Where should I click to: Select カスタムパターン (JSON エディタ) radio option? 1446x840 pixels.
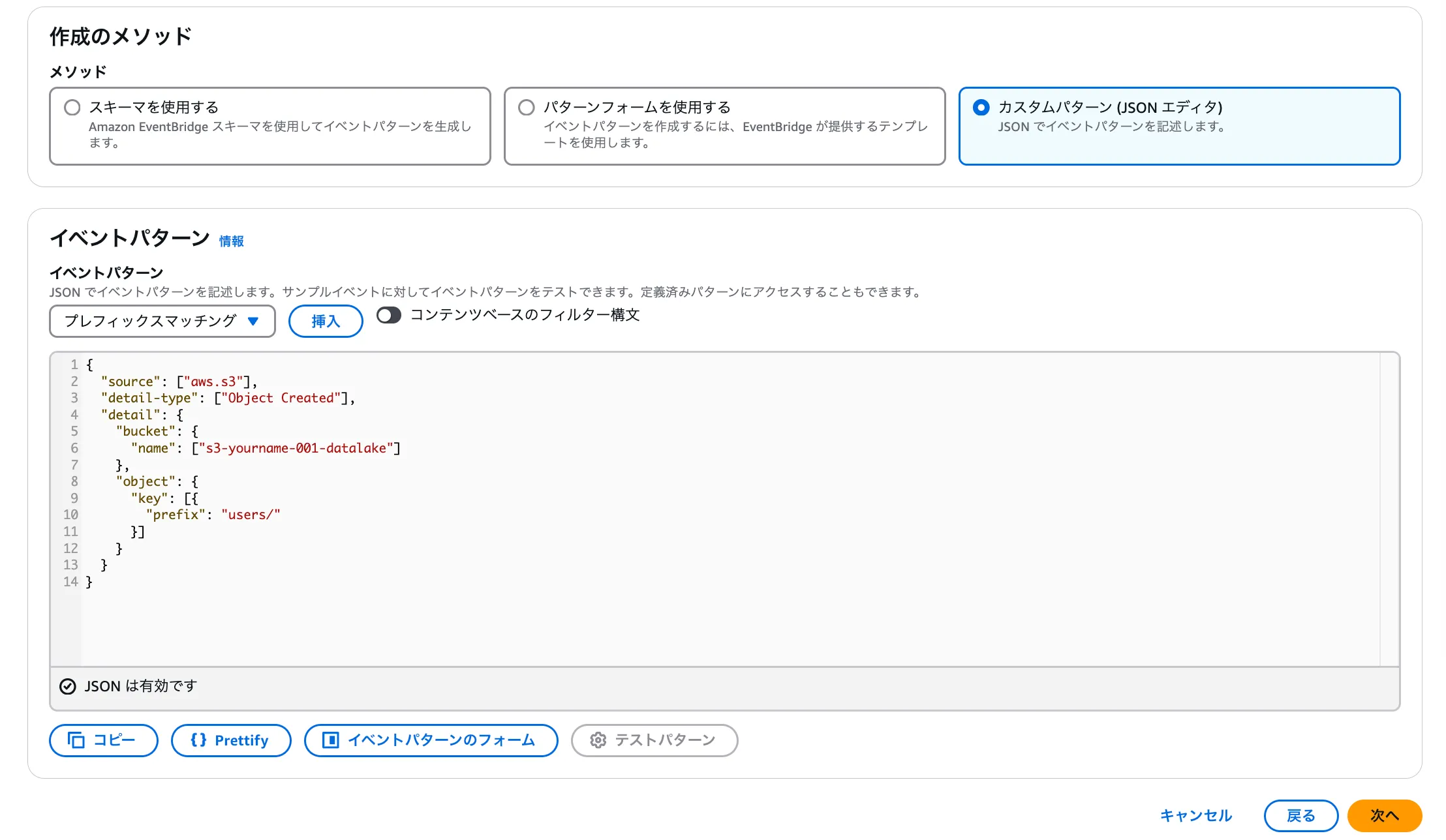point(981,108)
